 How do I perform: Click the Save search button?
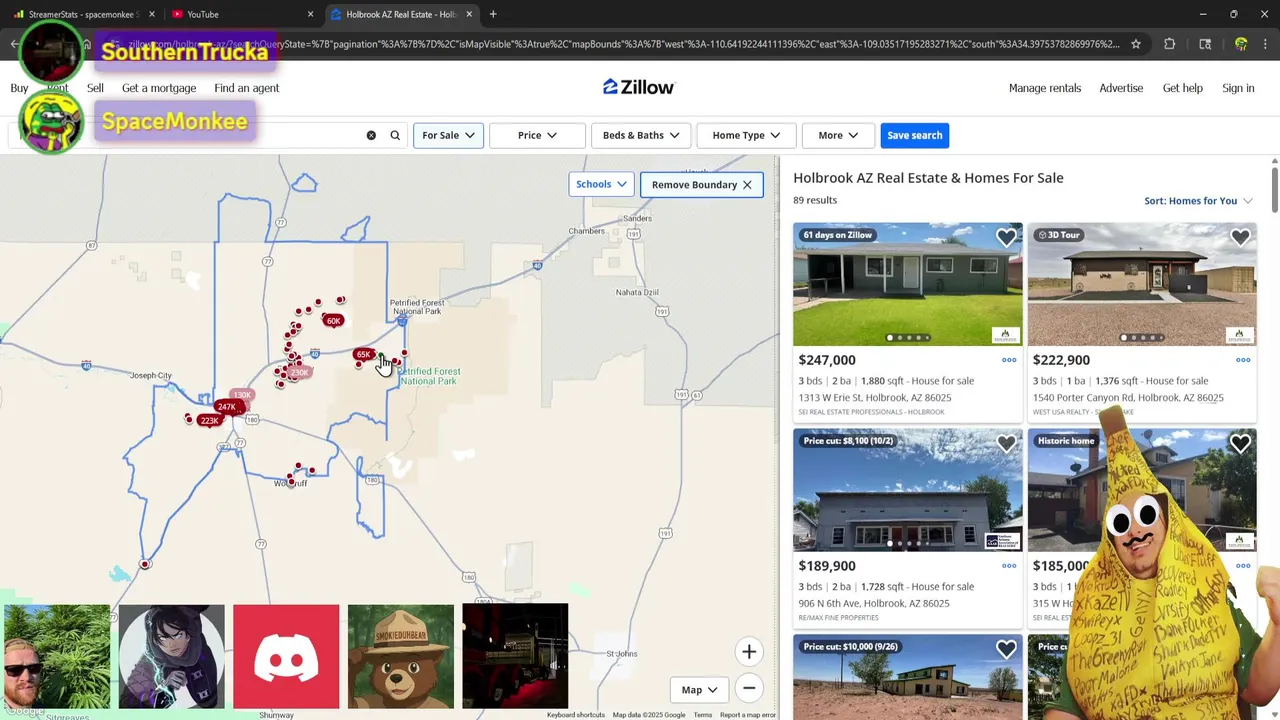(x=915, y=135)
